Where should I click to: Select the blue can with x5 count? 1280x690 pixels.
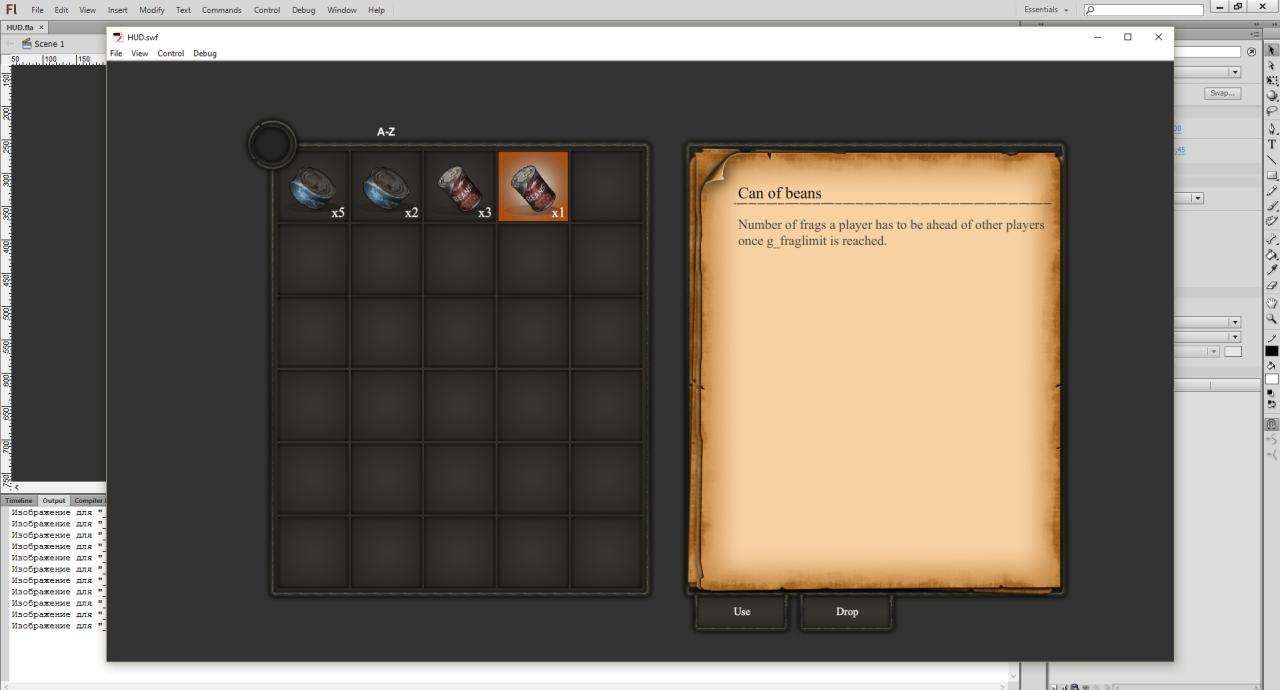pos(313,186)
